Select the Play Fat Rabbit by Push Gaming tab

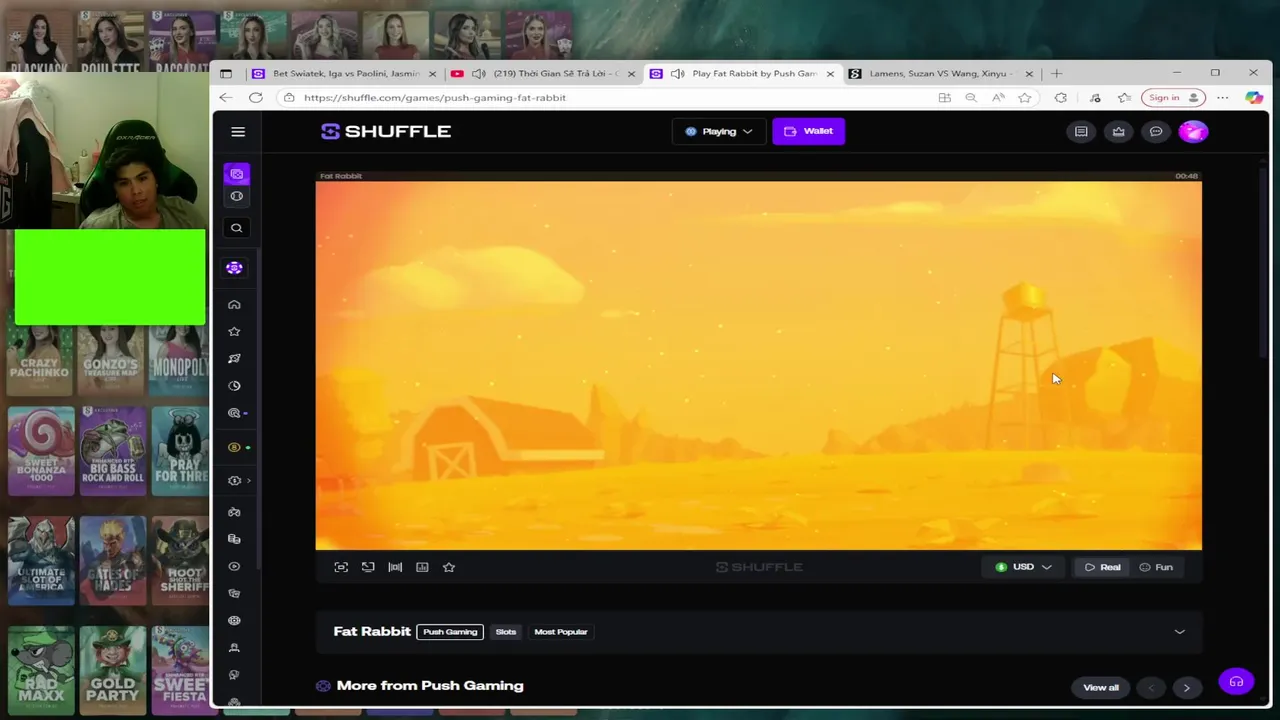coord(742,74)
